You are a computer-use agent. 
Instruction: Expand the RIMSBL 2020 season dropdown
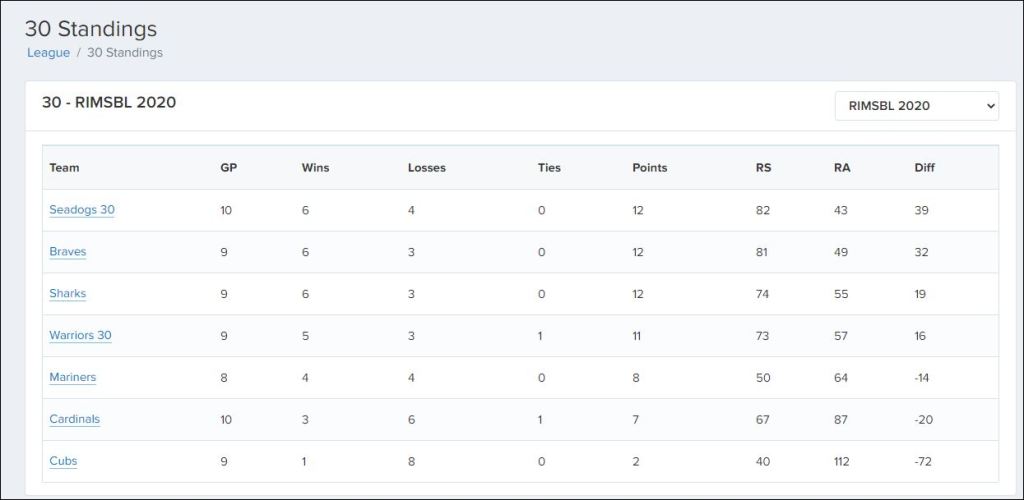click(916, 106)
